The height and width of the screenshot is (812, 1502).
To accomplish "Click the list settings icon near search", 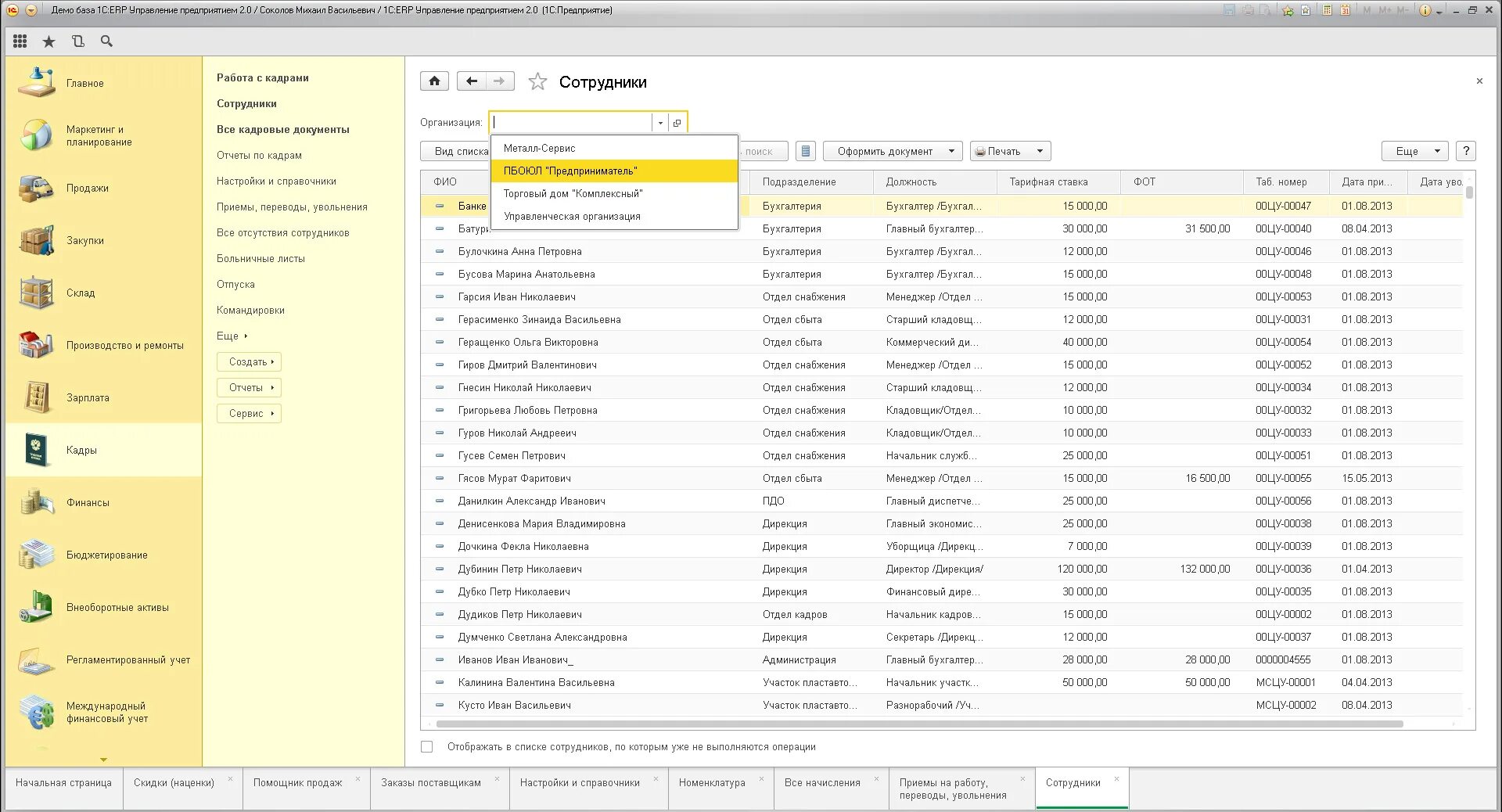I will click(806, 151).
